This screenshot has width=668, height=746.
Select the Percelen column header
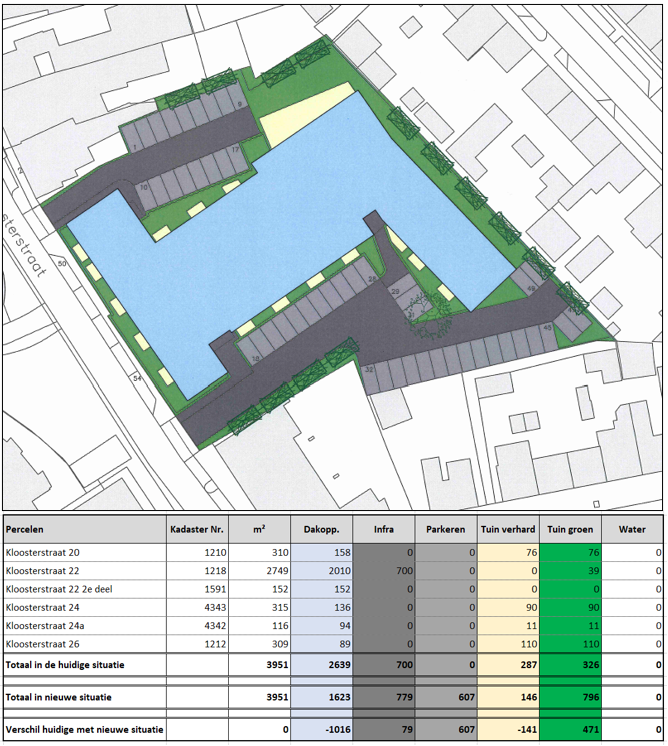[x=85, y=529]
